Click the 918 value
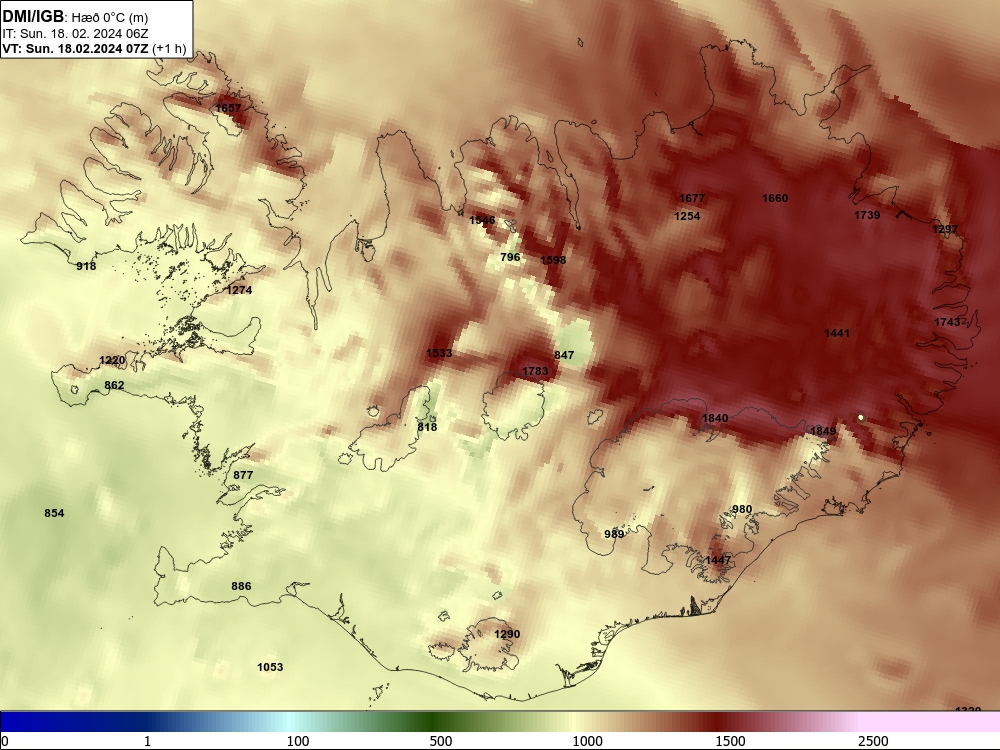This screenshot has width=1000, height=750. click(86, 266)
